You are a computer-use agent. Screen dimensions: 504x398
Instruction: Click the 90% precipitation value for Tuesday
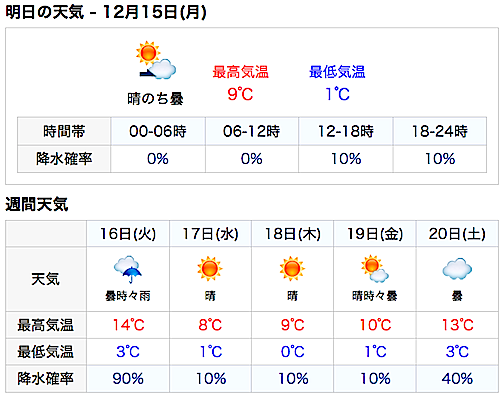tap(128, 379)
